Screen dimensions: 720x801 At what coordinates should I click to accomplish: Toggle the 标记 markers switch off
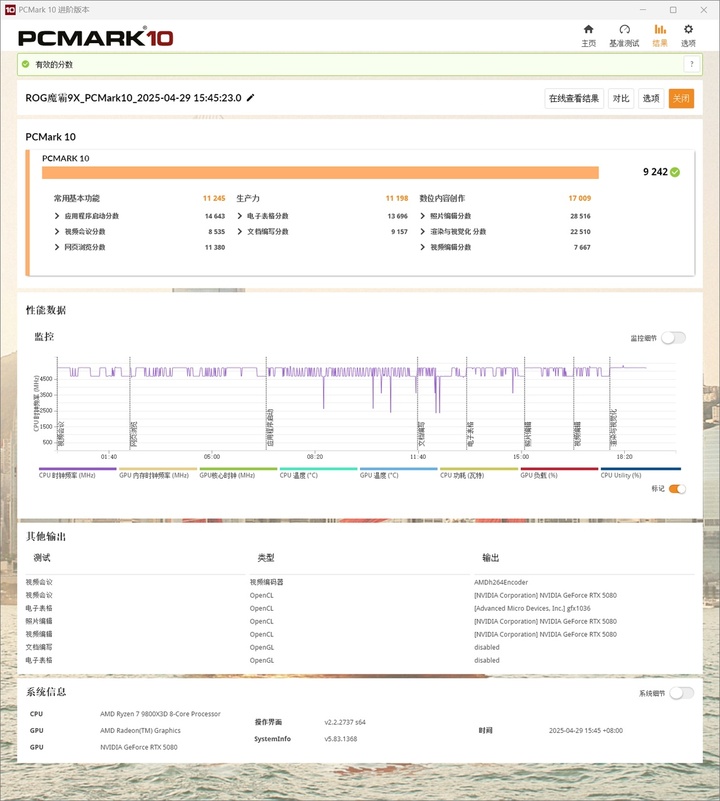click(677, 489)
